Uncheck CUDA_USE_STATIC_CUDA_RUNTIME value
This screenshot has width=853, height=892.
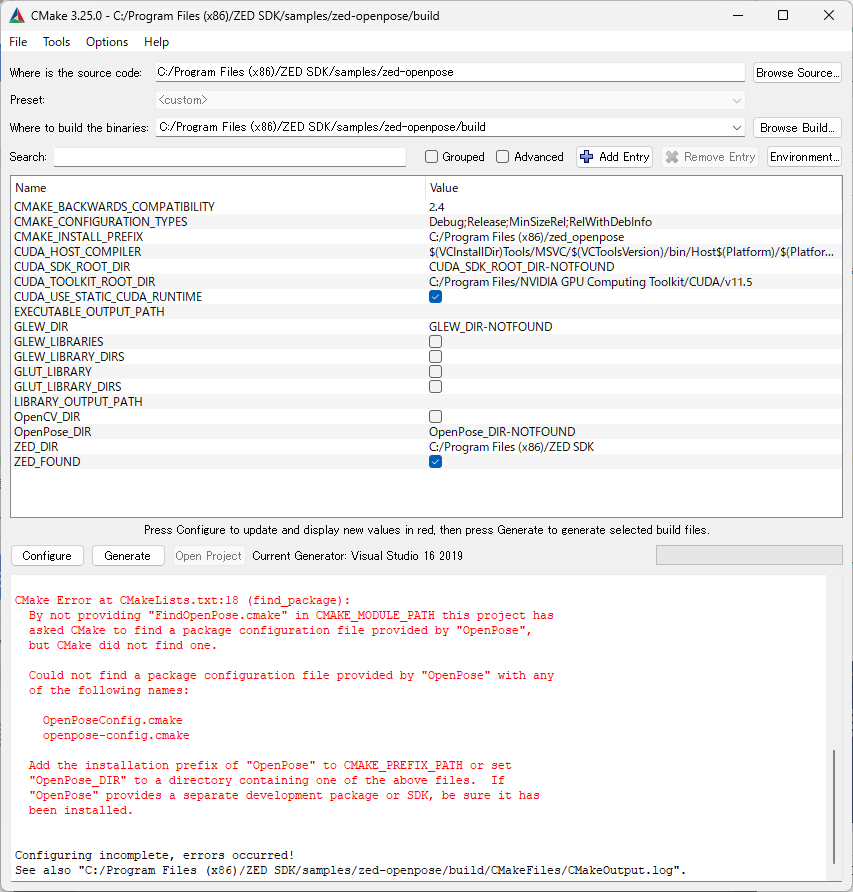(x=435, y=297)
